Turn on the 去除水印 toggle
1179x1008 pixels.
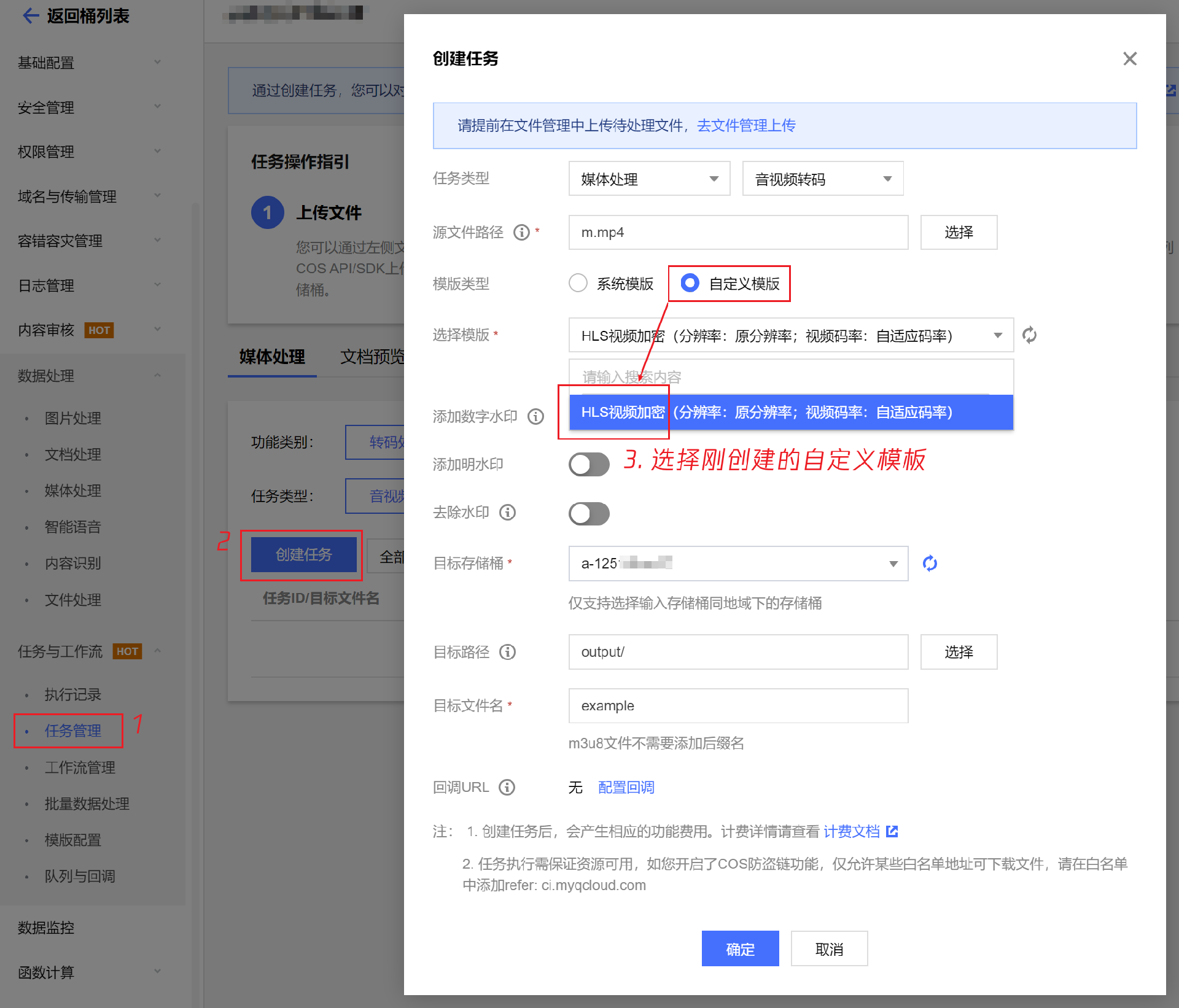588,514
